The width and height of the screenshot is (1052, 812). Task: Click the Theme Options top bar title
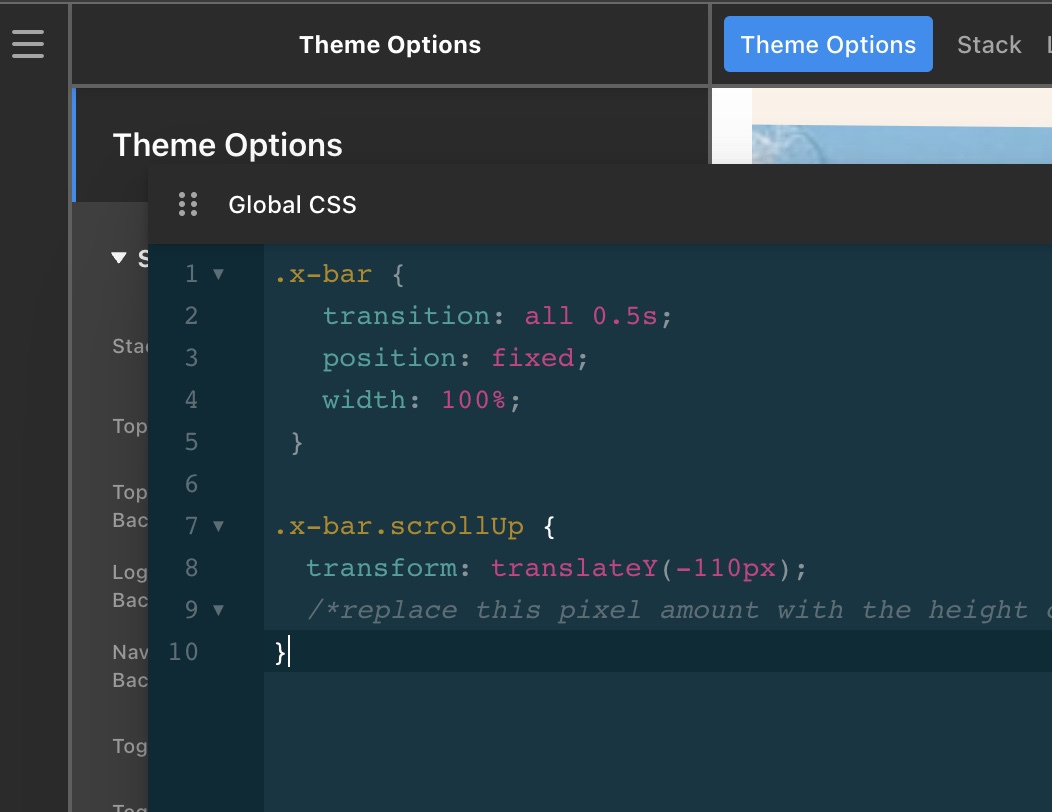click(390, 45)
